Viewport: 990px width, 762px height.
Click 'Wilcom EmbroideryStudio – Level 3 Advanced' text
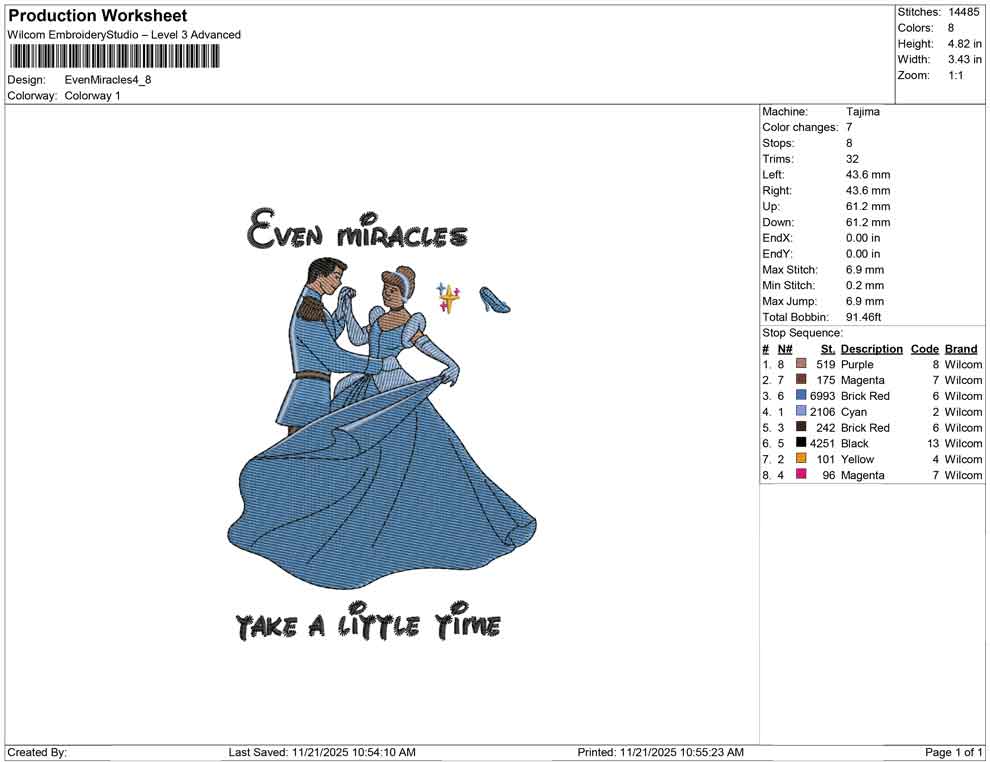[x=124, y=35]
